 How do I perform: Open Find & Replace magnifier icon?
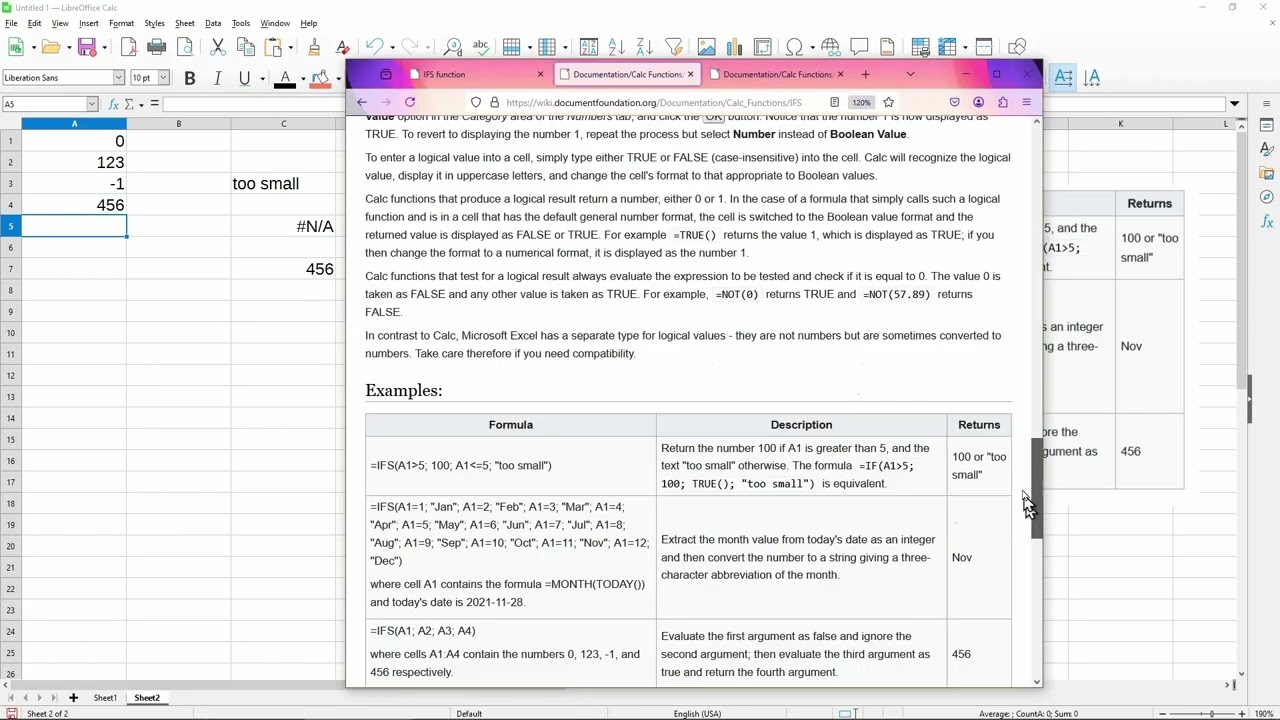tap(452, 47)
